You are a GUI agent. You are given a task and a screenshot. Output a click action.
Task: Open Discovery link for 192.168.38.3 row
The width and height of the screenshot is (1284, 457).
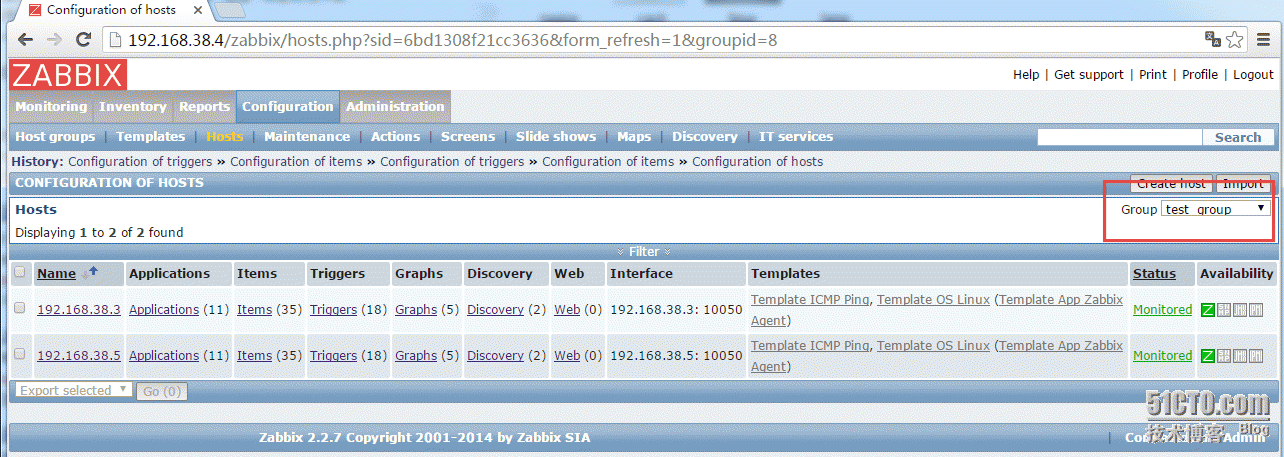(x=495, y=310)
